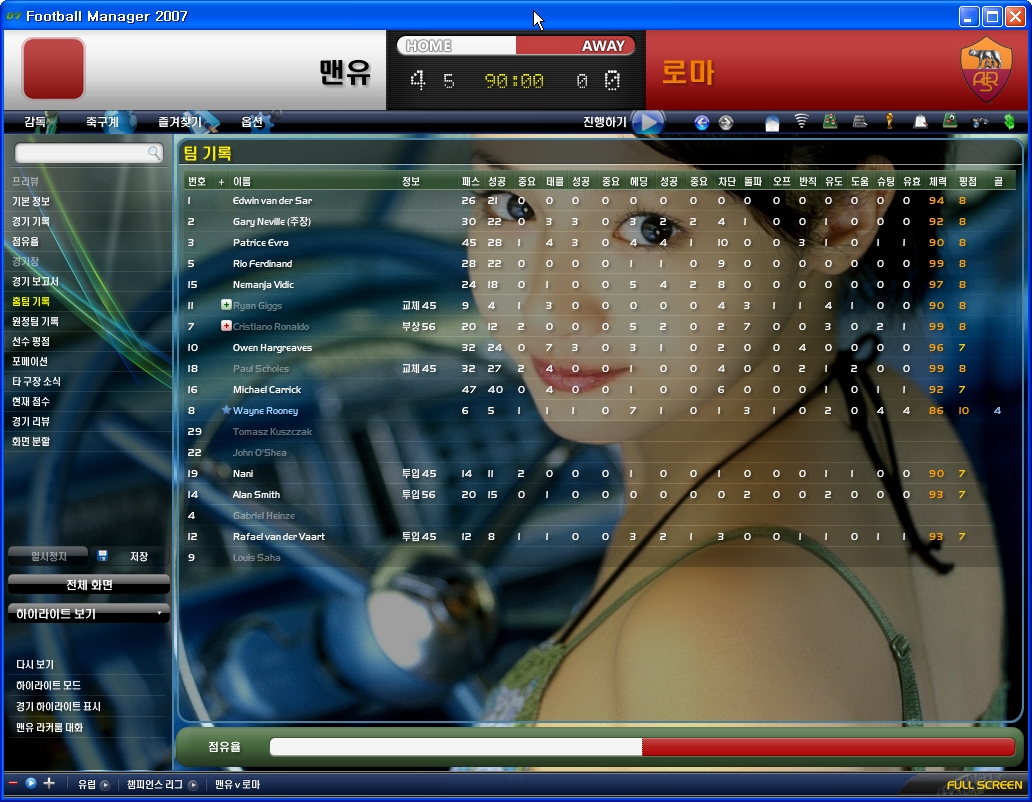Select 포메이션 in the sidebar

pyautogui.click(x=30, y=361)
